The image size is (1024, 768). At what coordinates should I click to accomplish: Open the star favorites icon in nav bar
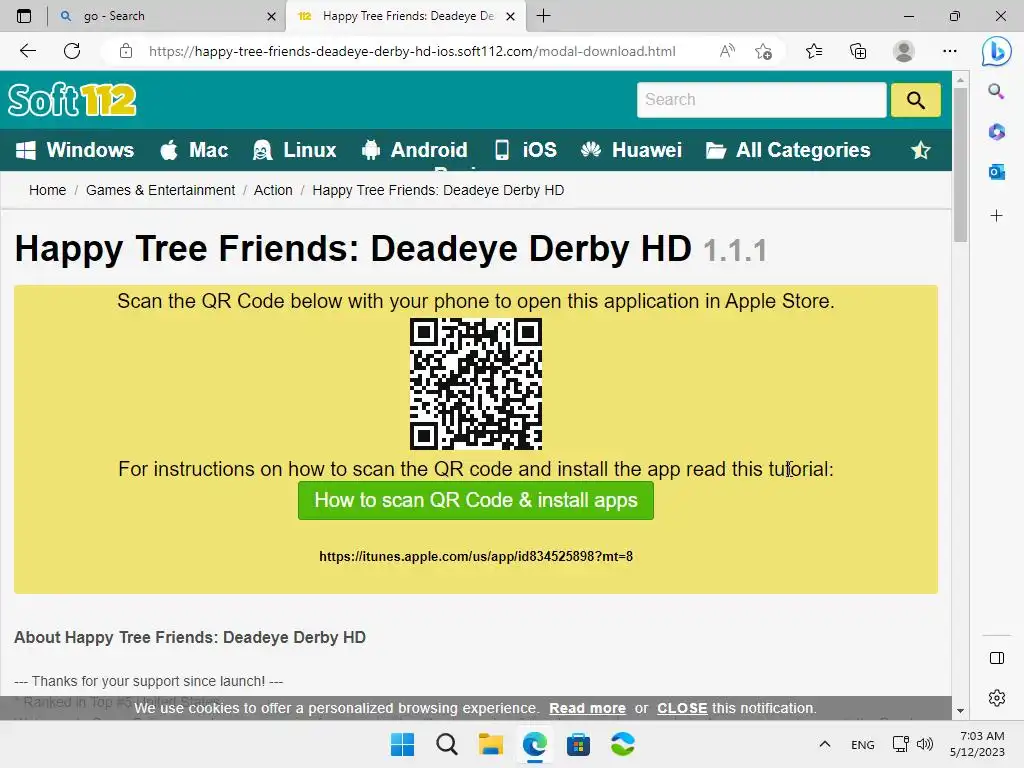pyautogui.click(x=921, y=150)
